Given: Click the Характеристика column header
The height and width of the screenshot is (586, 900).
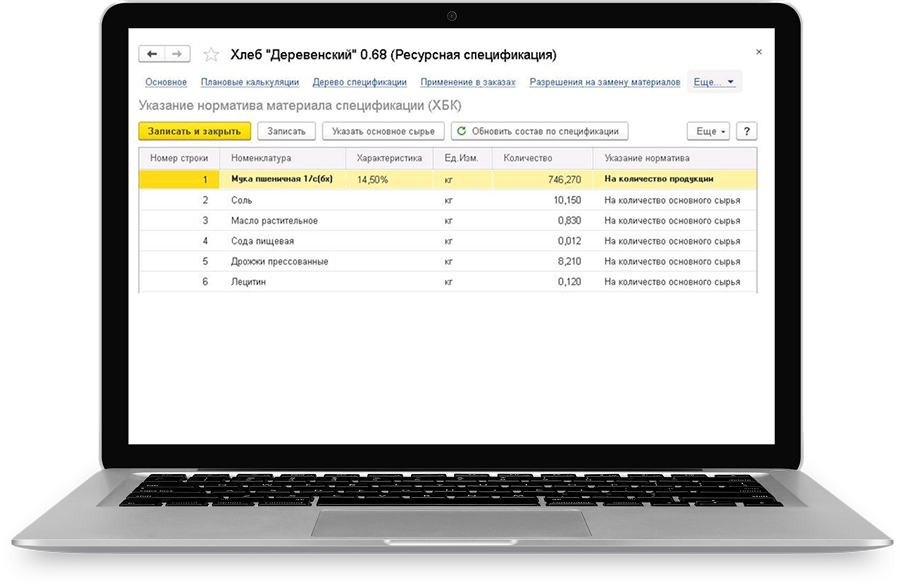Looking at the screenshot, I should point(389,158).
